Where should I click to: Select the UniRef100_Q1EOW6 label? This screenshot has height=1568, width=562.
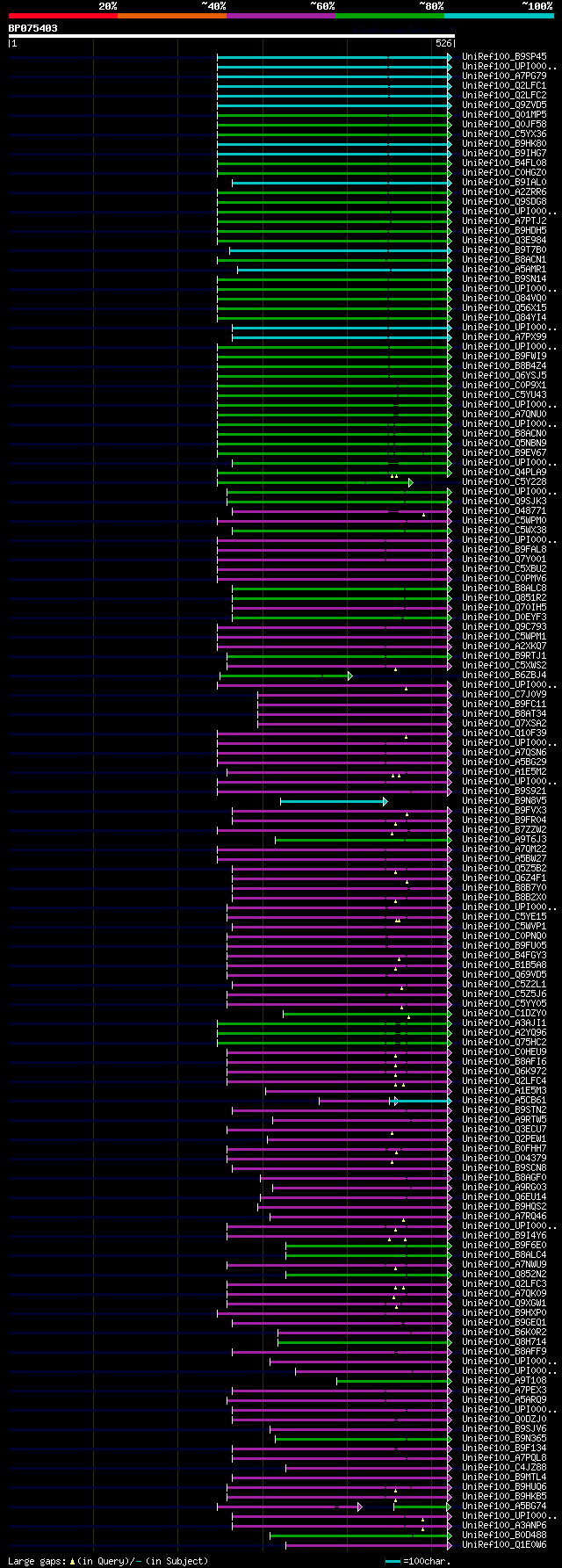[504, 1544]
